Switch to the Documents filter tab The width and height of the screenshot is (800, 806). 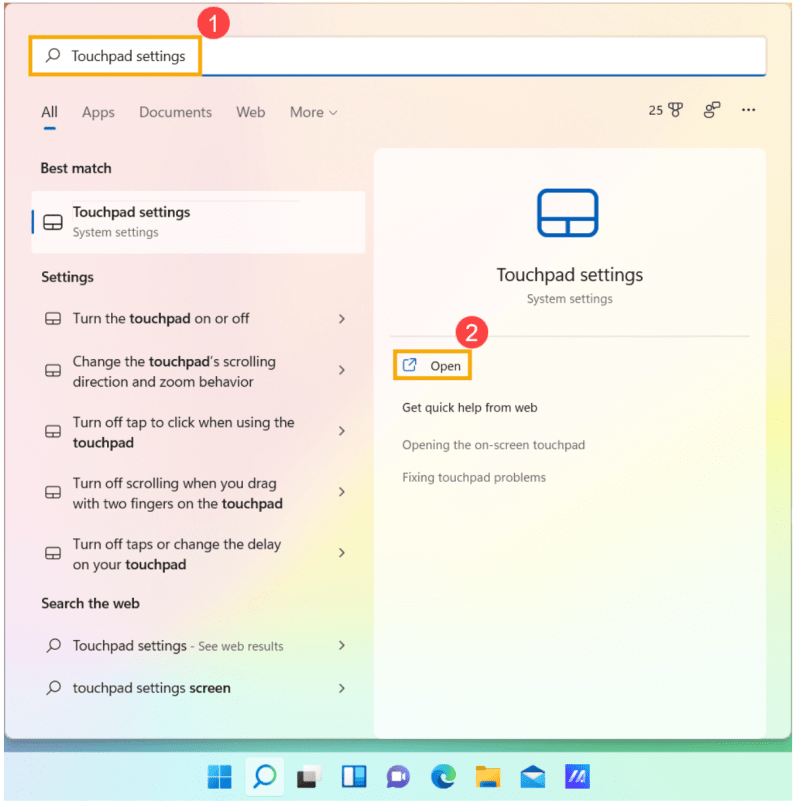point(175,112)
